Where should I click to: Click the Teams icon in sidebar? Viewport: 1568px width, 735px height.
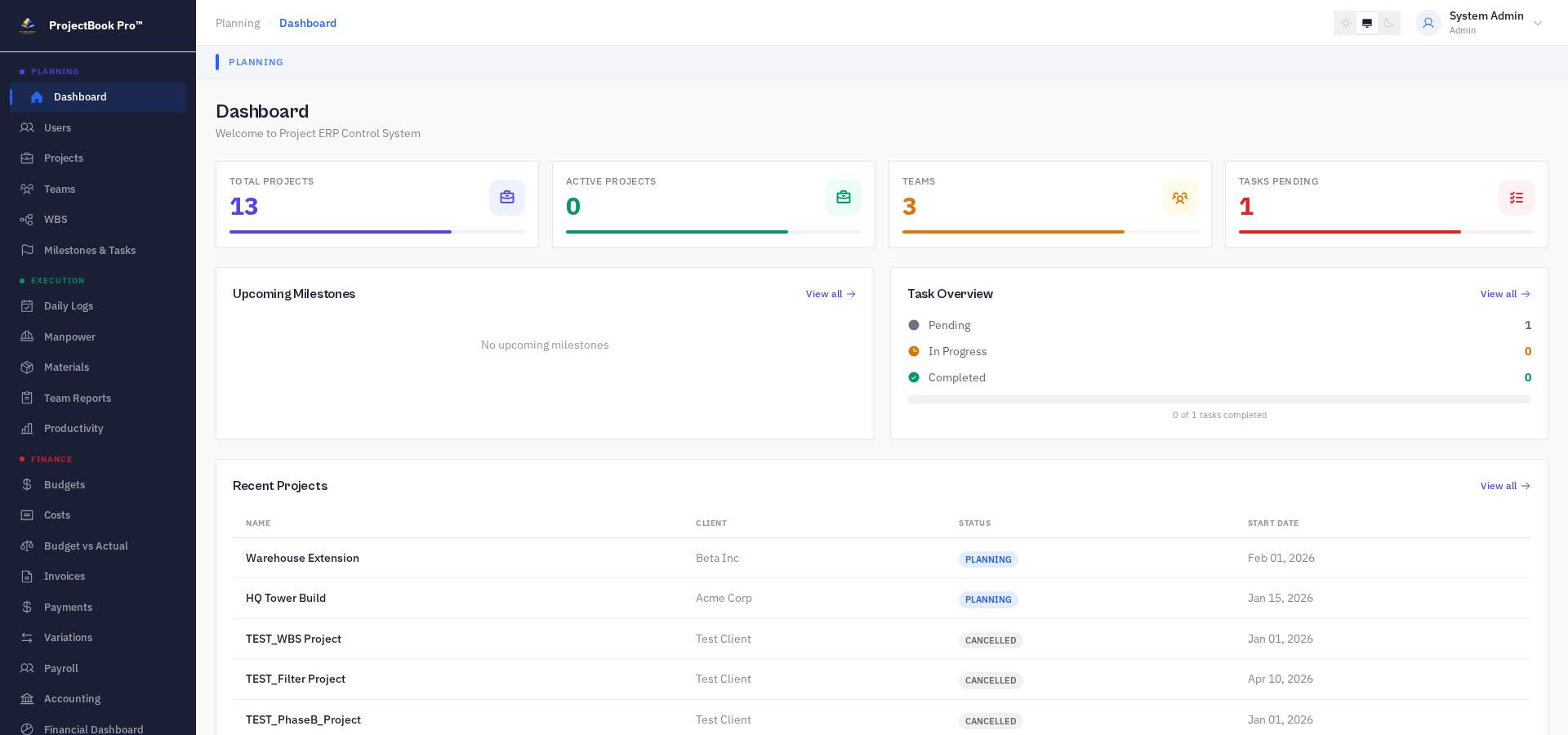27,189
